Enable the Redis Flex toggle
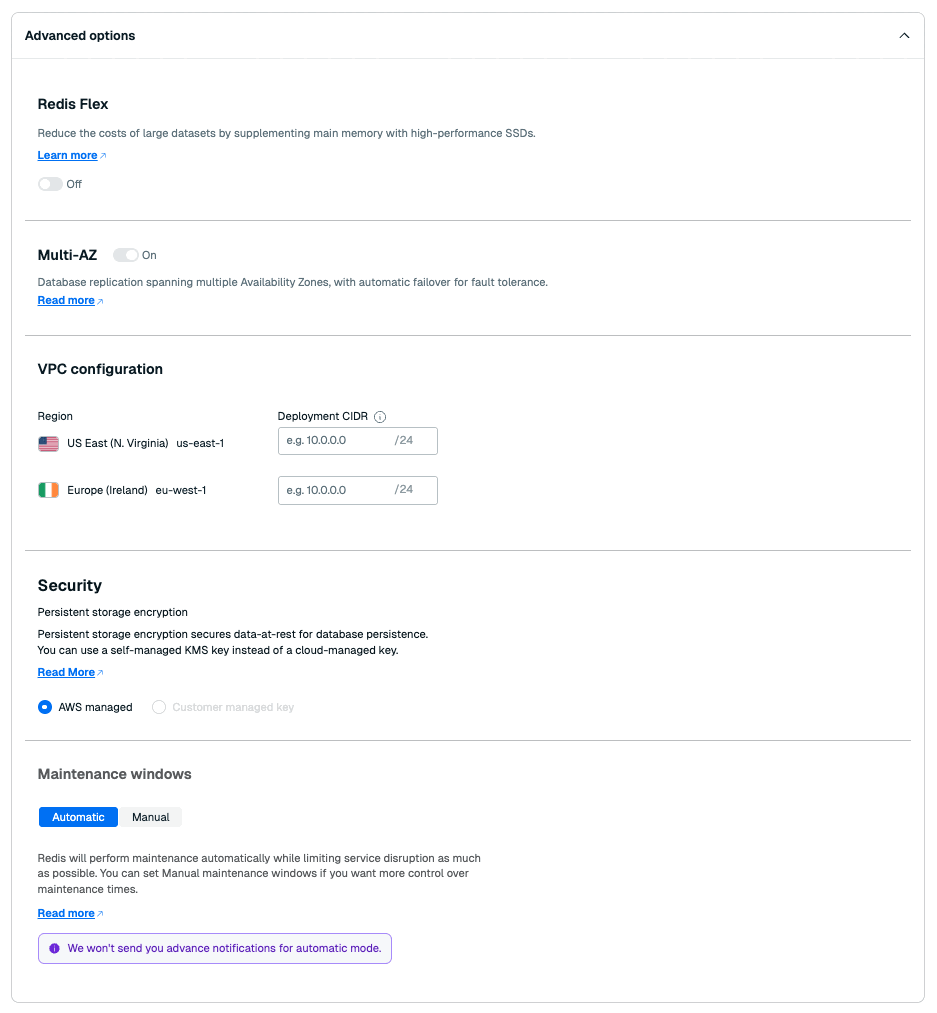The height and width of the screenshot is (1013, 937). [x=50, y=184]
